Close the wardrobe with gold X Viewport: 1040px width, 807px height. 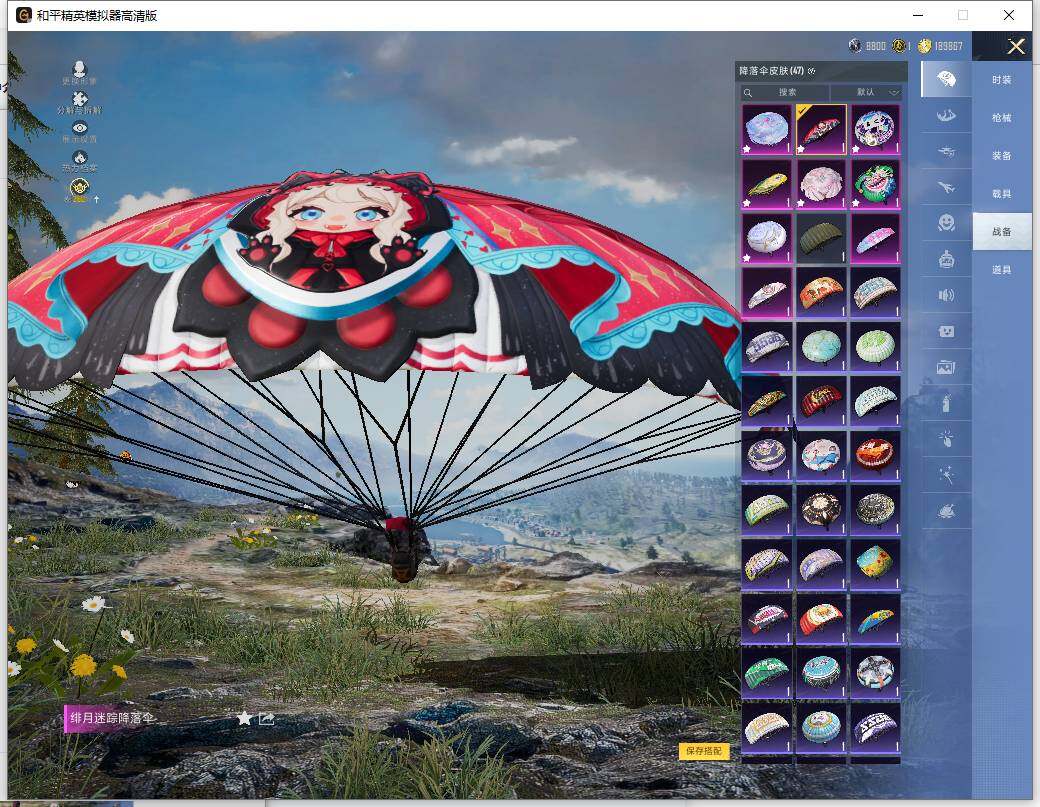(1015, 46)
